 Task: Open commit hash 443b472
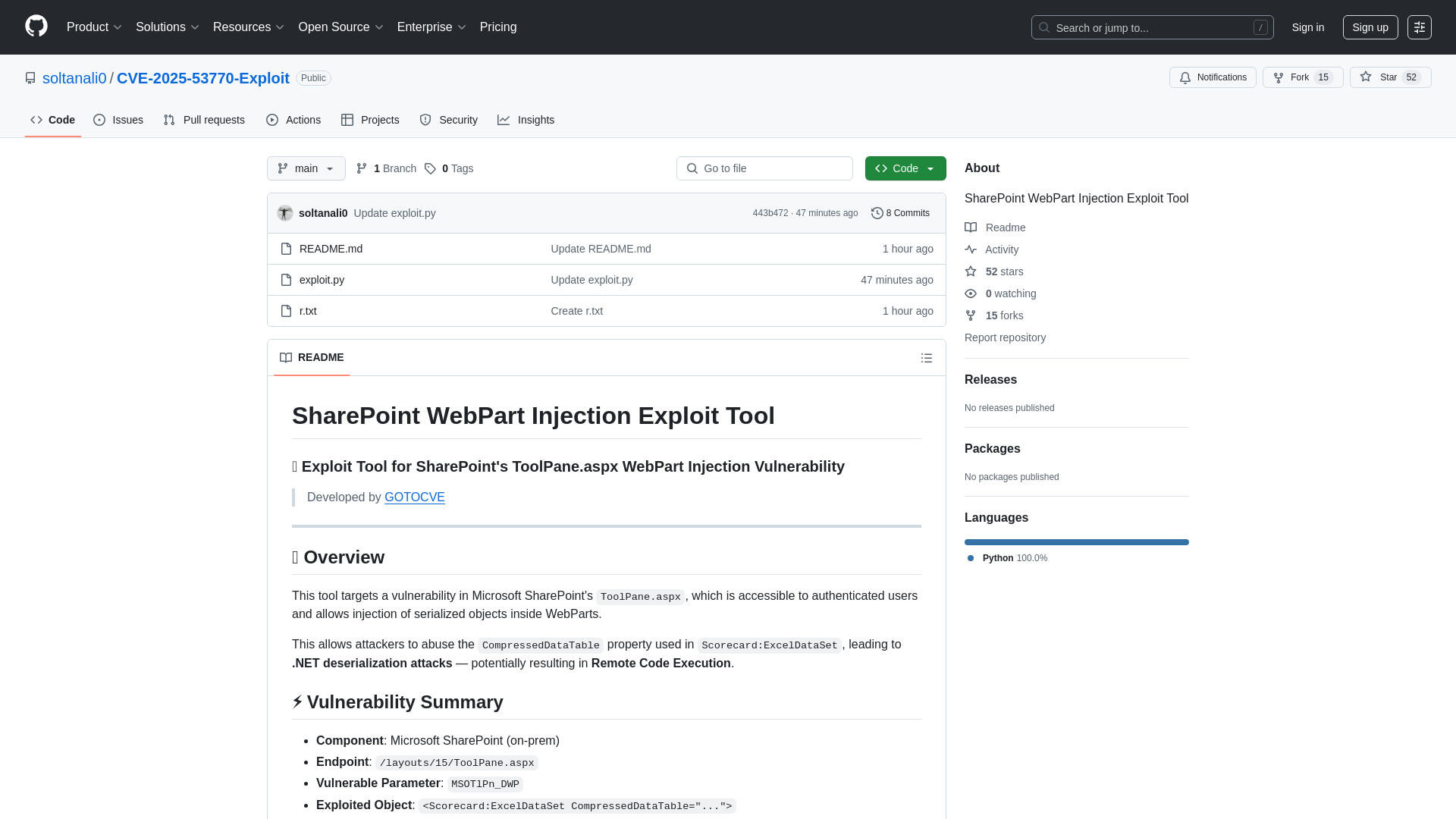770,213
